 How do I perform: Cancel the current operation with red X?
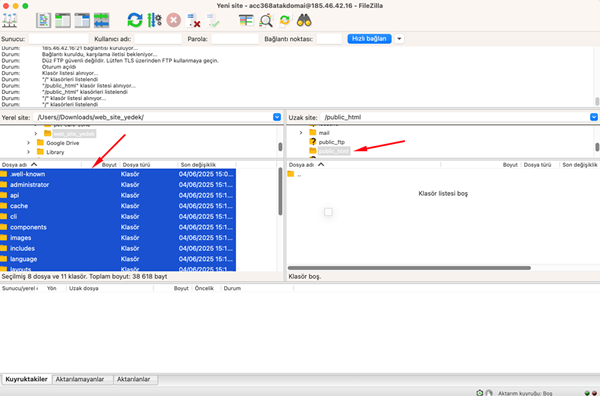(174, 20)
